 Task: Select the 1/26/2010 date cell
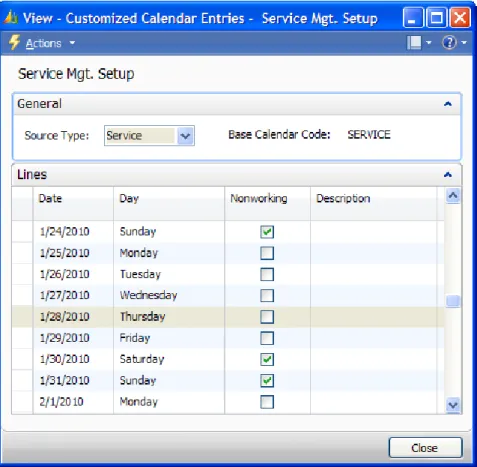73,274
